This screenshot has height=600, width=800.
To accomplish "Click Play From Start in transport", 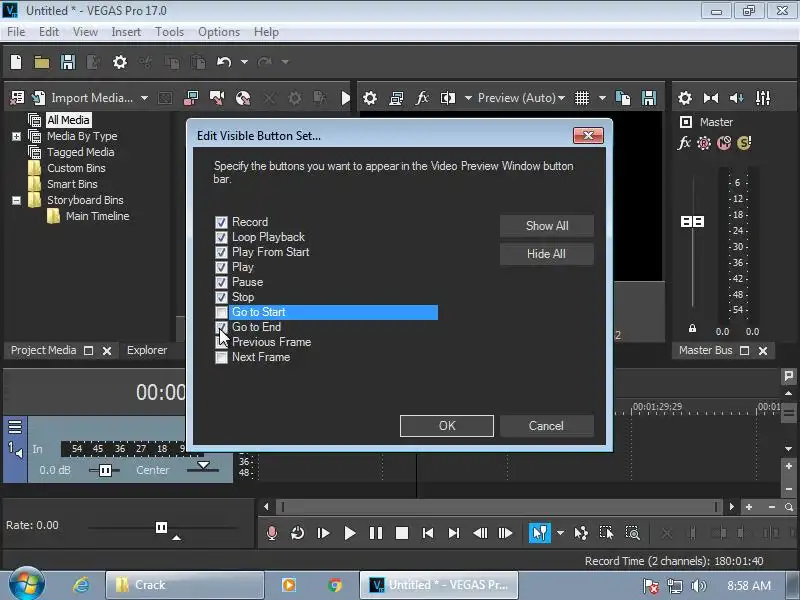I will pyautogui.click(x=323, y=533).
